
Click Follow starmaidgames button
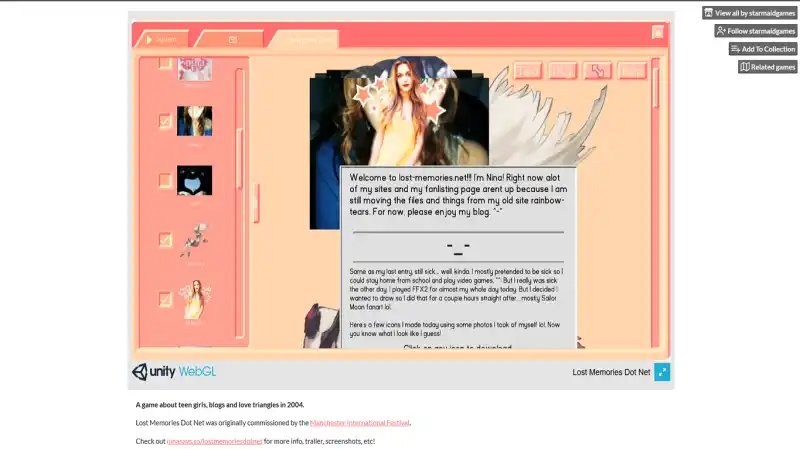756,31
